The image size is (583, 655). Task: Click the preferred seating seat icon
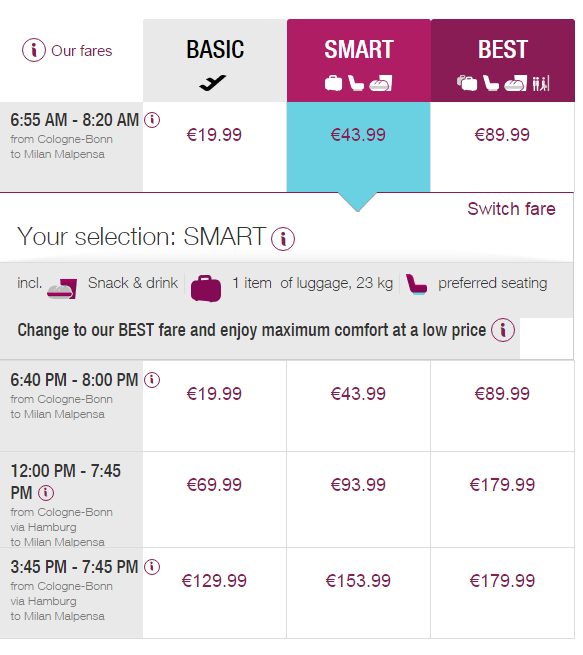pyautogui.click(x=416, y=285)
